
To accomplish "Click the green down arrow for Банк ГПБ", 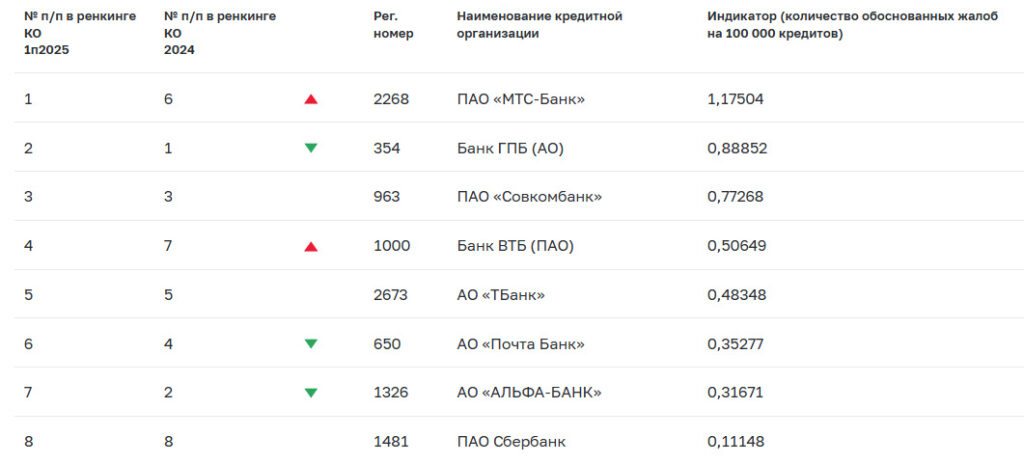I will pyautogui.click(x=311, y=148).
